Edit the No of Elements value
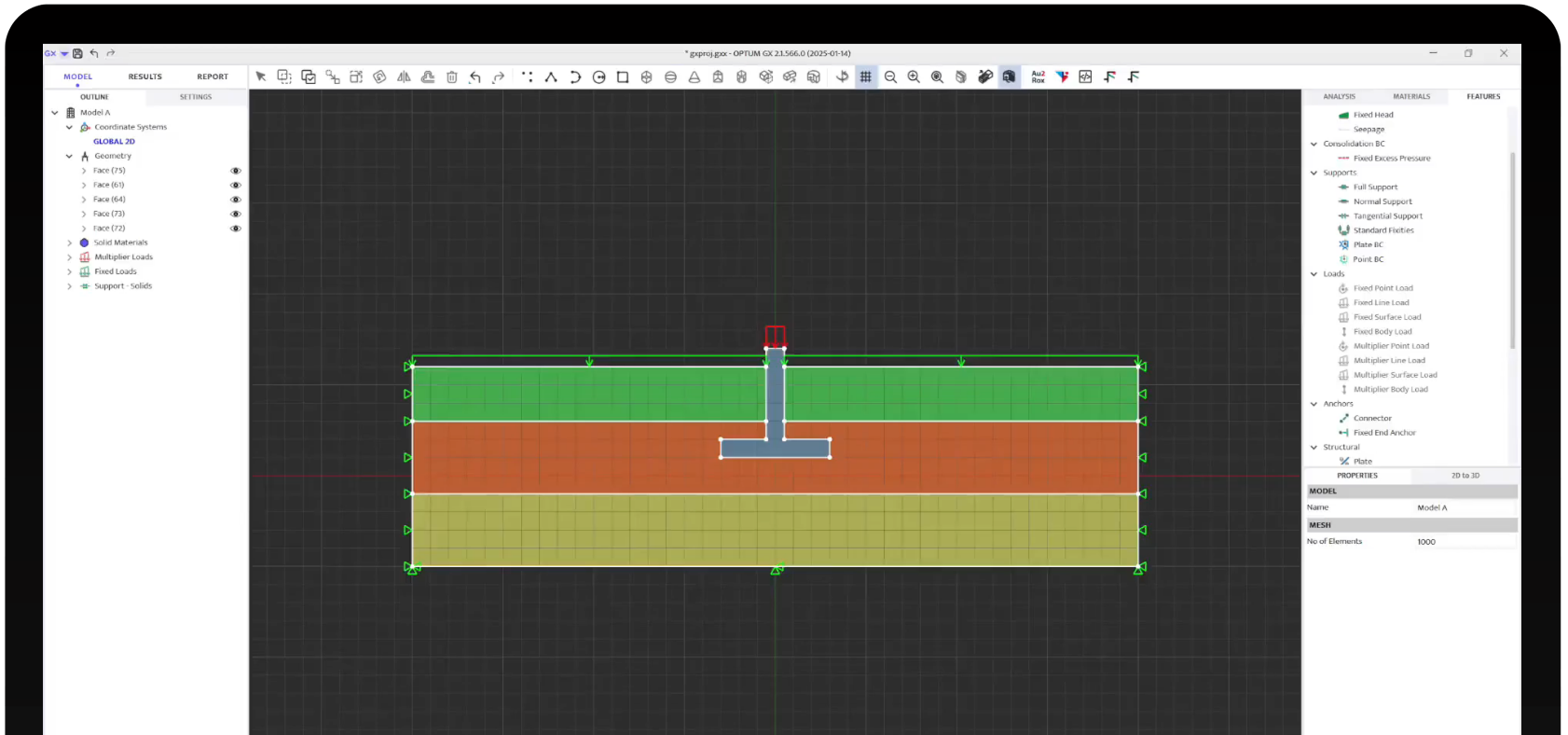Image resolution: width=1568 pixels, height=735 pixels. pos(1465,542)
